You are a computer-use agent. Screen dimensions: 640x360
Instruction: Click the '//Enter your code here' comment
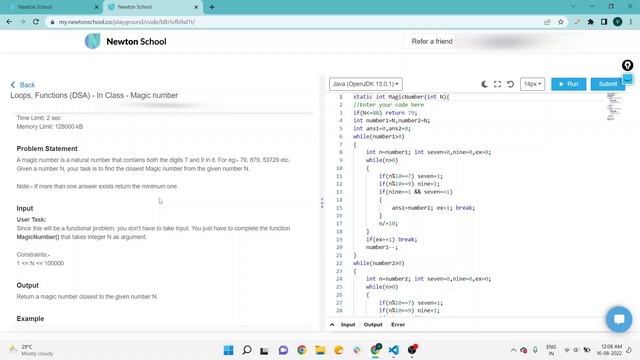click(x=389, y=105)
